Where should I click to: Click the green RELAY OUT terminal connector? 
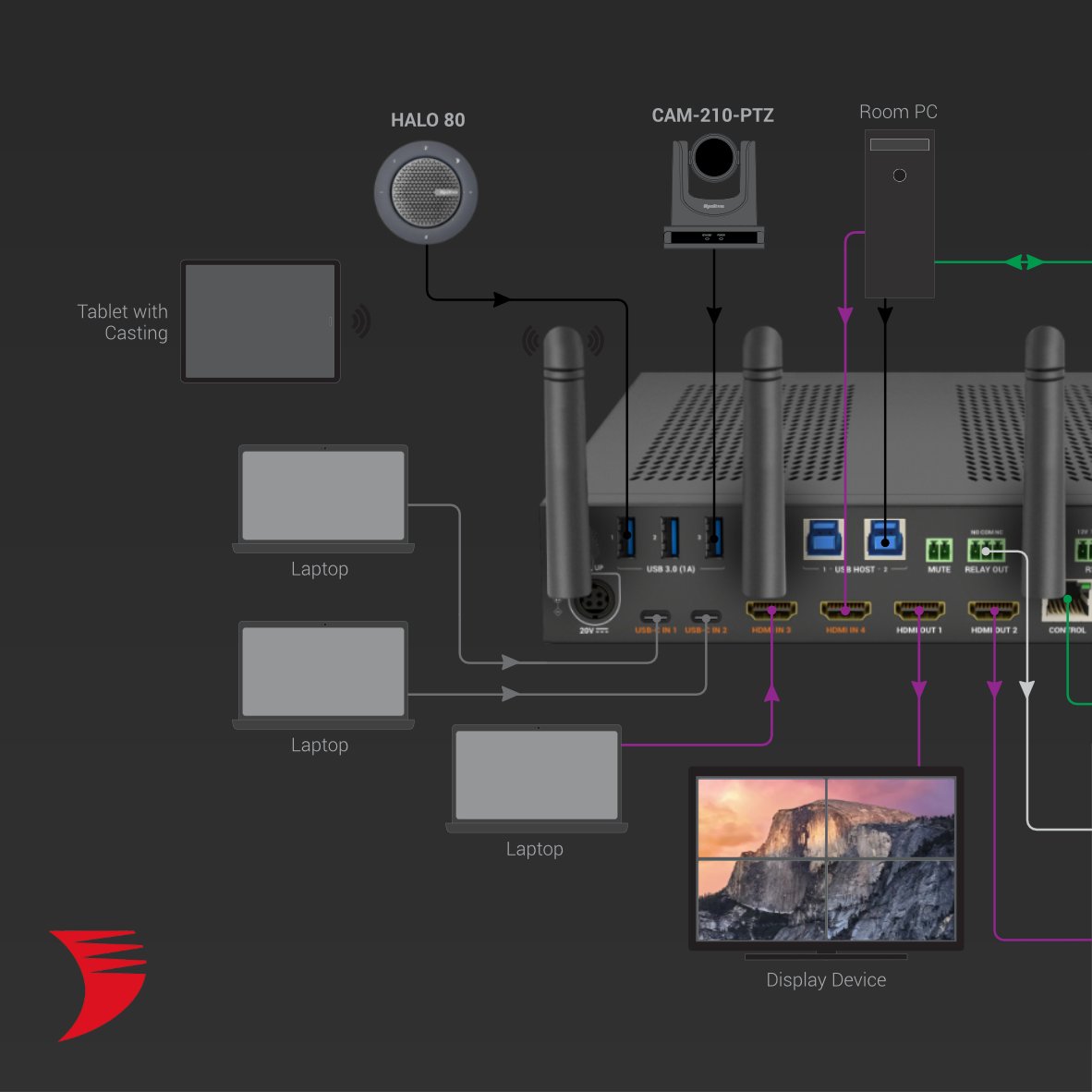pyautogui.click(x=986, y=551)
